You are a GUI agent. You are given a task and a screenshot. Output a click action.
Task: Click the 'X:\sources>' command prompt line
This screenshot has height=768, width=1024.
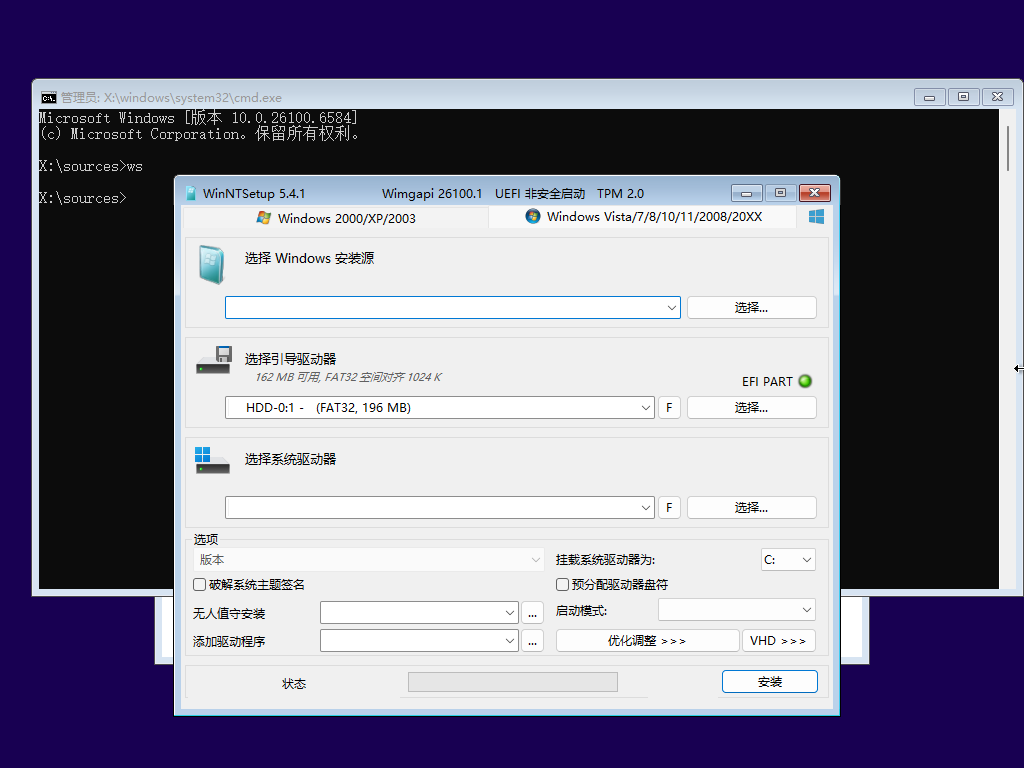pyautogui.click(x=83, y=199)
